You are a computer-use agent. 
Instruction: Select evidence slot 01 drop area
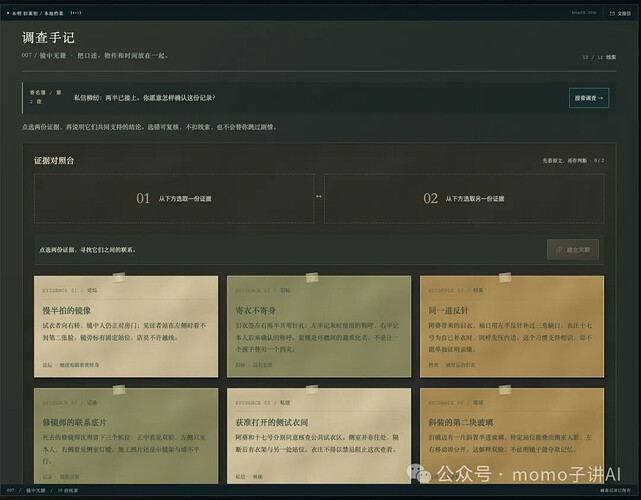click(174, 199)
